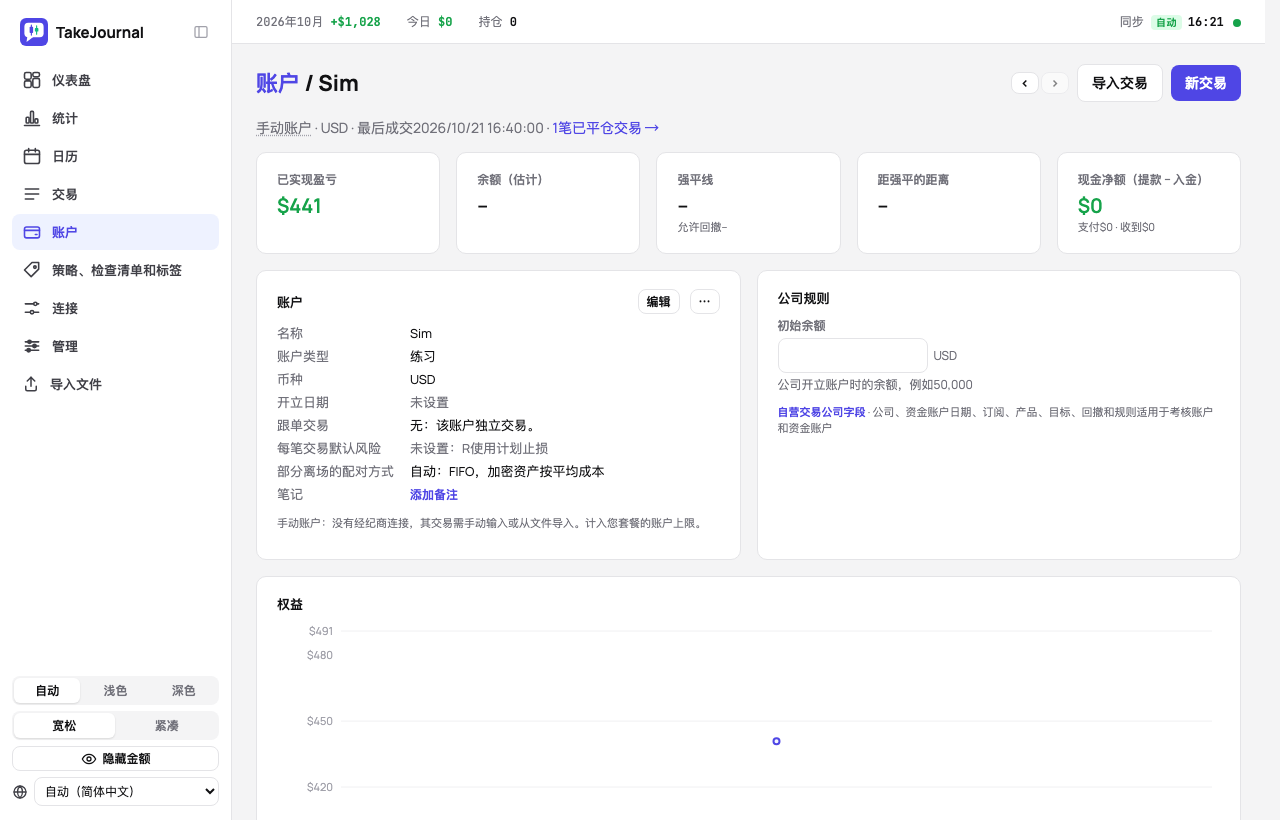The width and height of the screenshot is (1280, 820).
Task: Click 新交易 button
Action: point(1206,83)
